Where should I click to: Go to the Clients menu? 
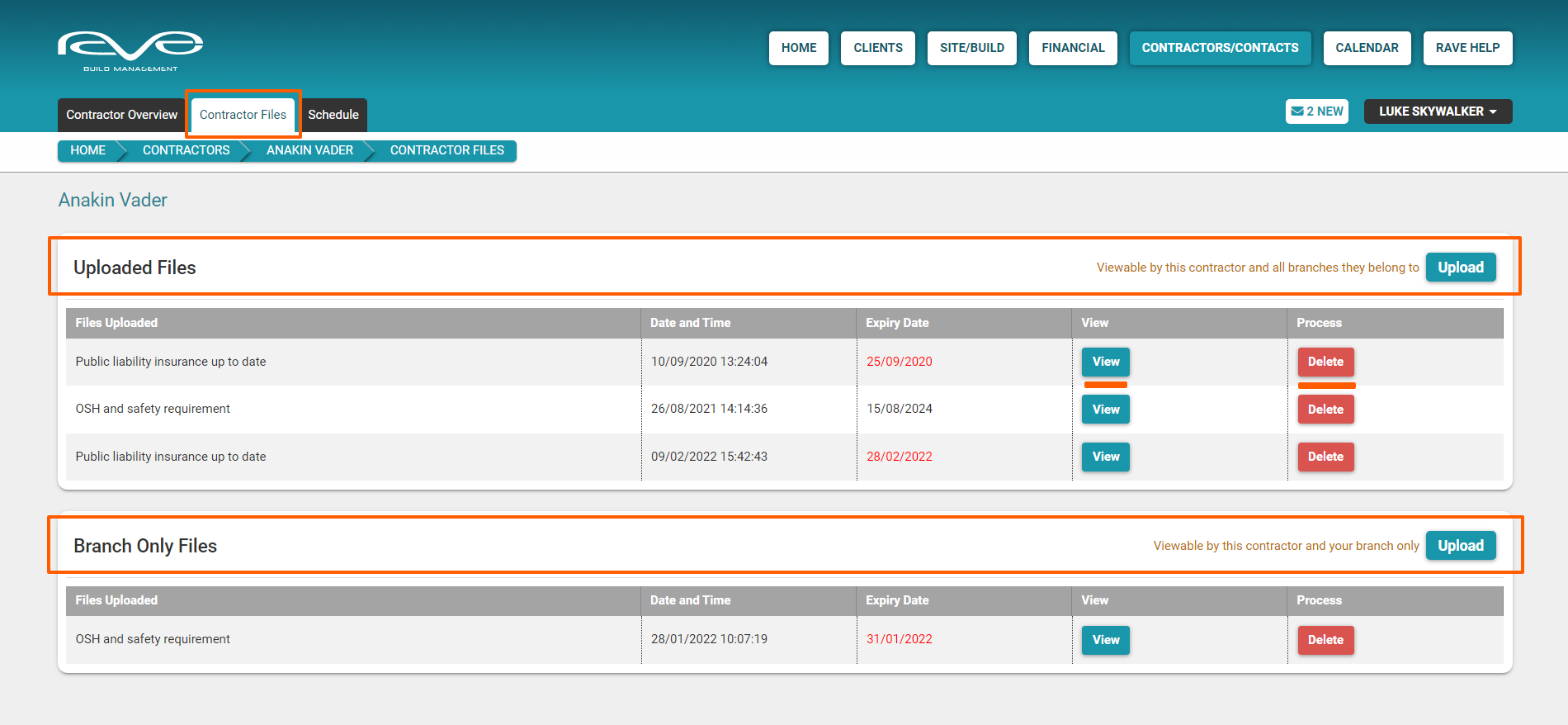[877, 48]
